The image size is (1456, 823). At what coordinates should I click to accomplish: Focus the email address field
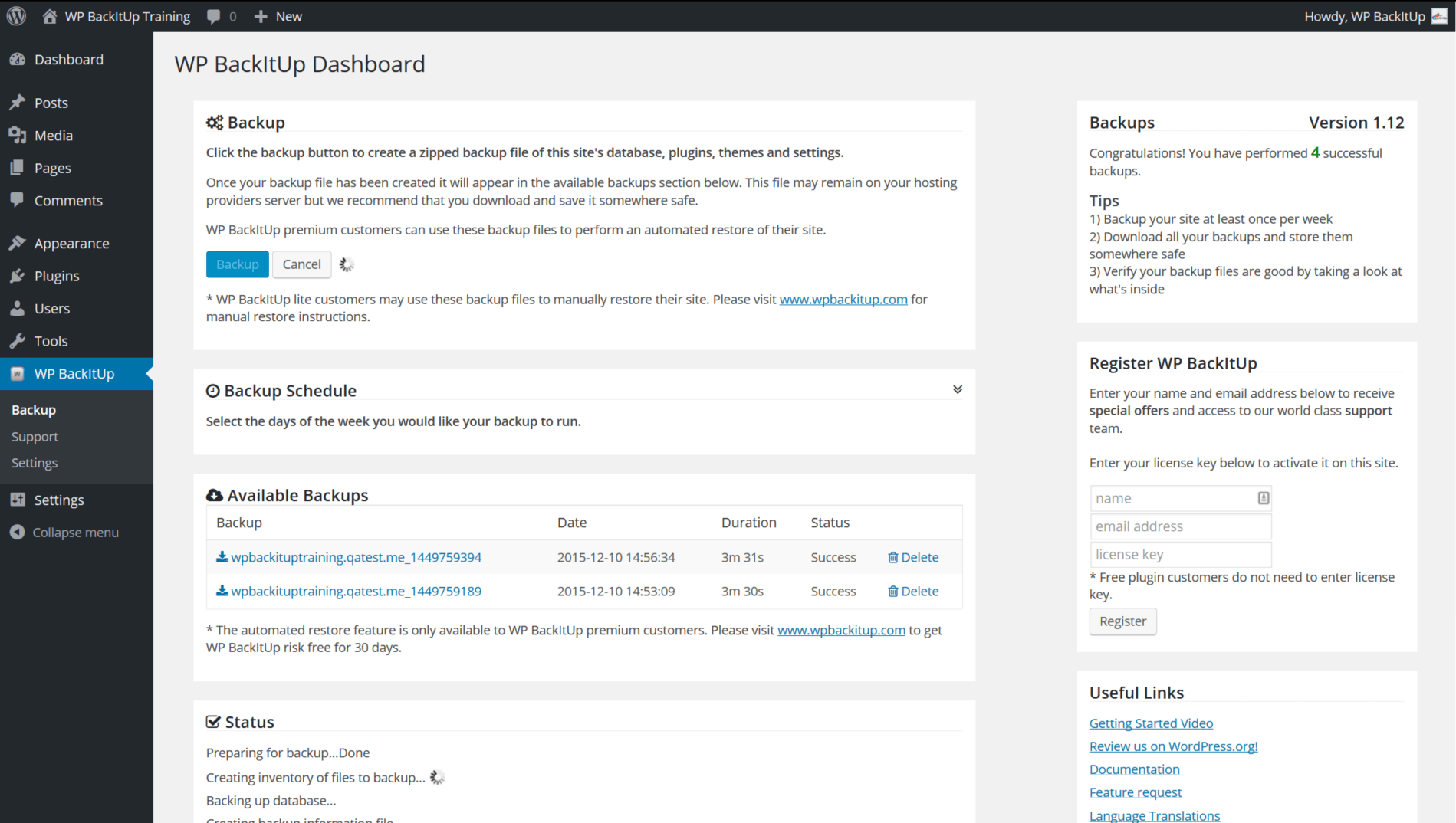pos(1180,526)
